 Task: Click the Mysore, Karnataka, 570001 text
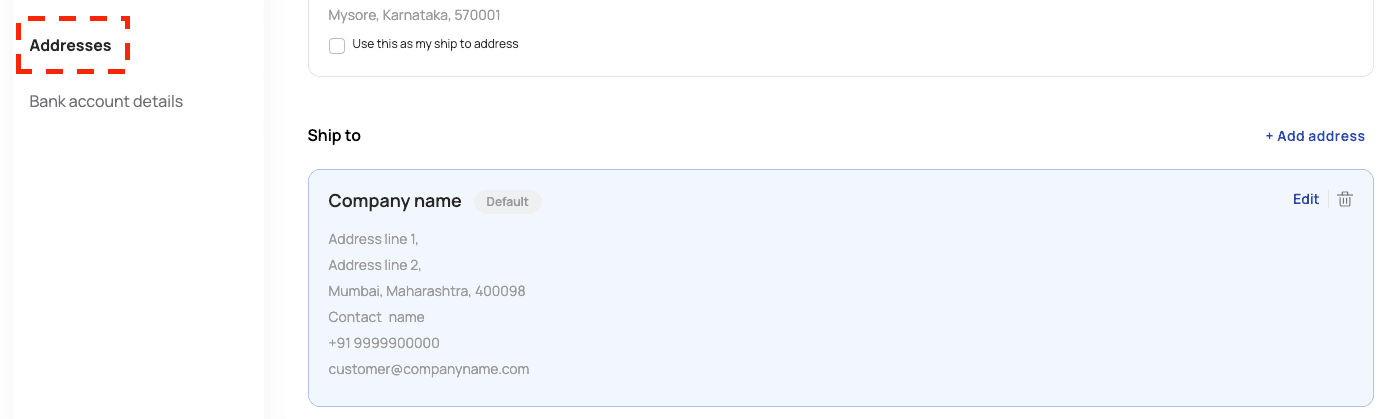pos(414,15)
